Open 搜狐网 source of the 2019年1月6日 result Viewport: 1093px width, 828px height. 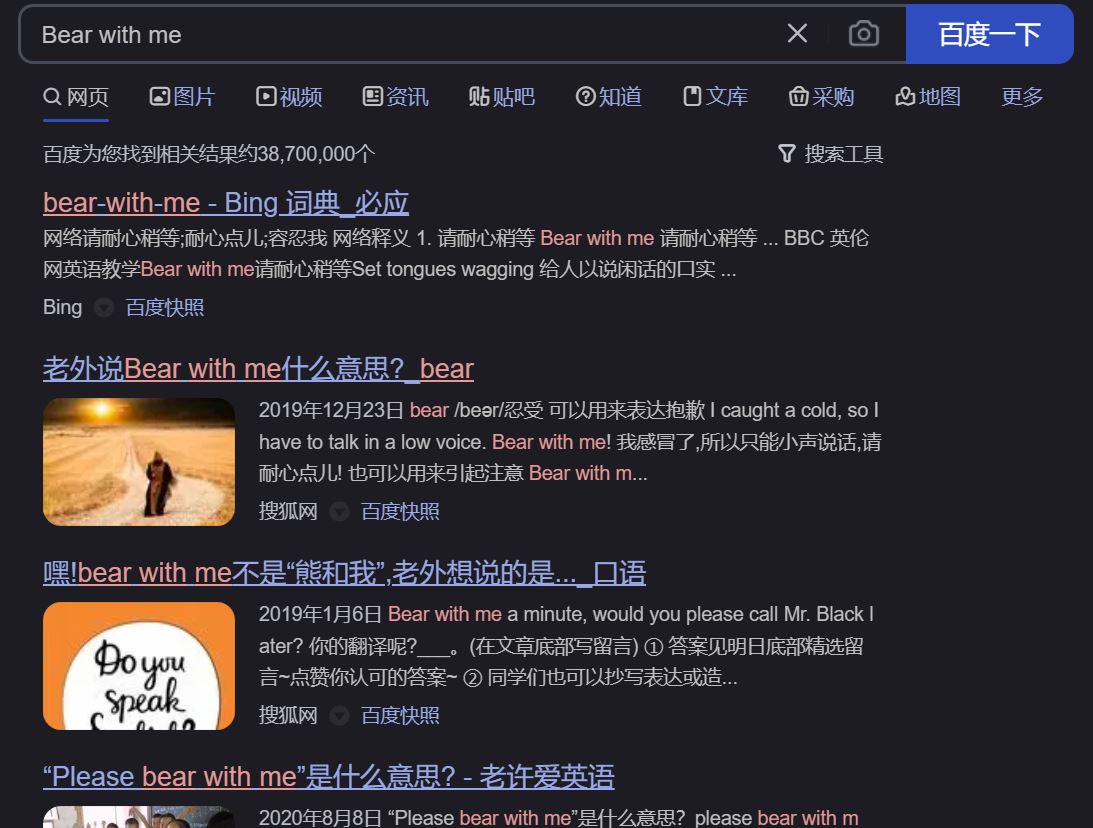(x=288, y=715)
